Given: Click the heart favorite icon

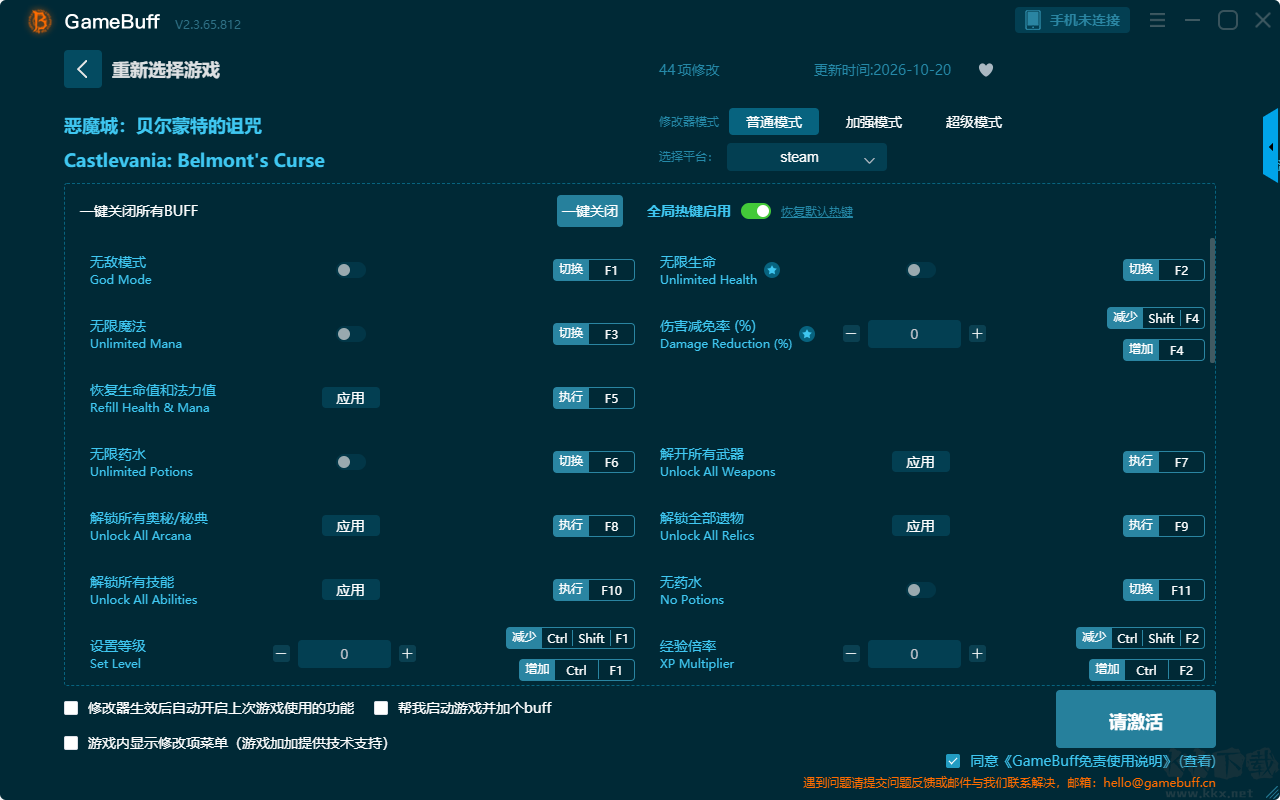Looking at the screenshot, I should 986,70.
